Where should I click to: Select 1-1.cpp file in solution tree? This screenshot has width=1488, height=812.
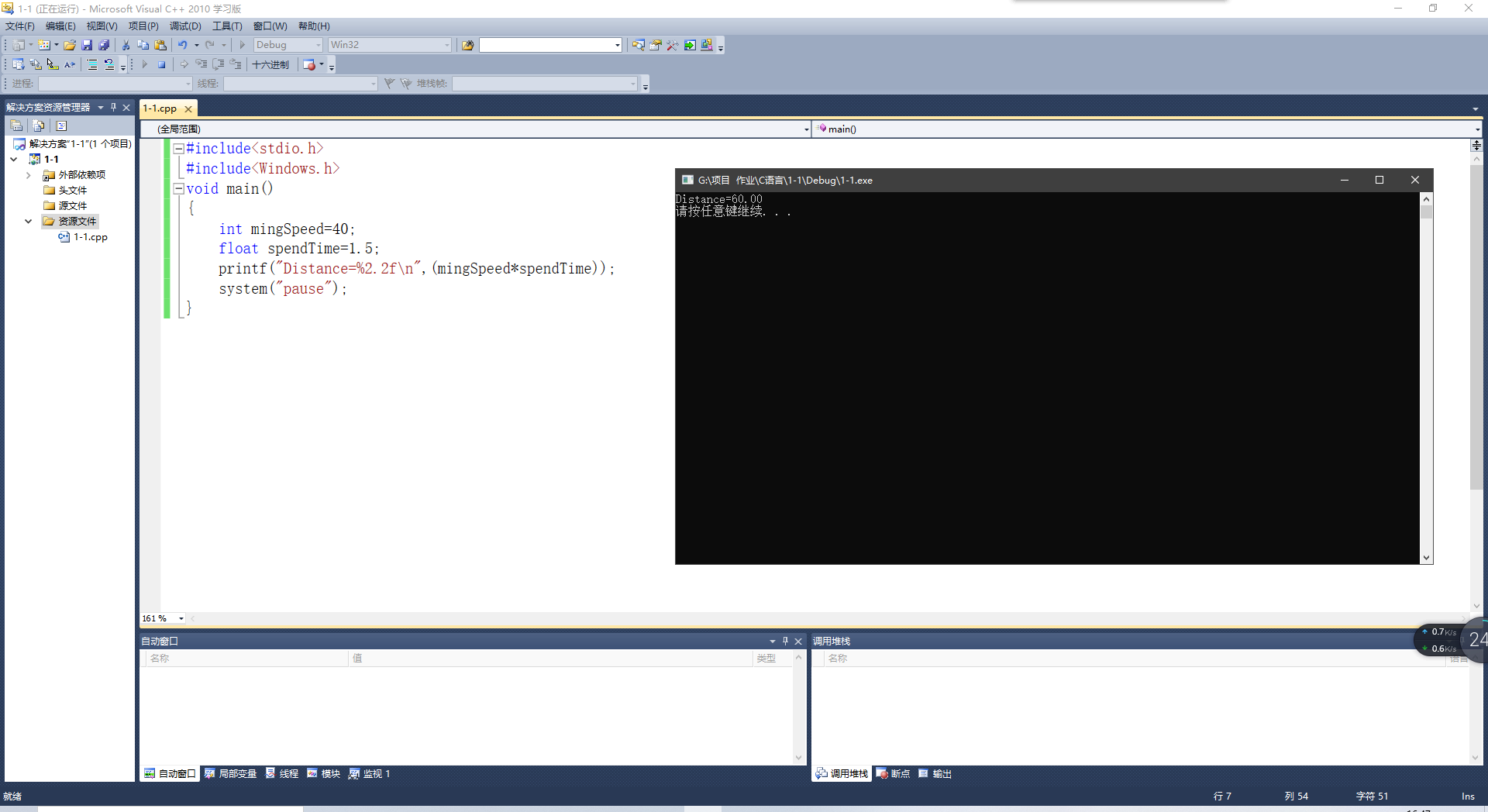[x=90, y=237]
